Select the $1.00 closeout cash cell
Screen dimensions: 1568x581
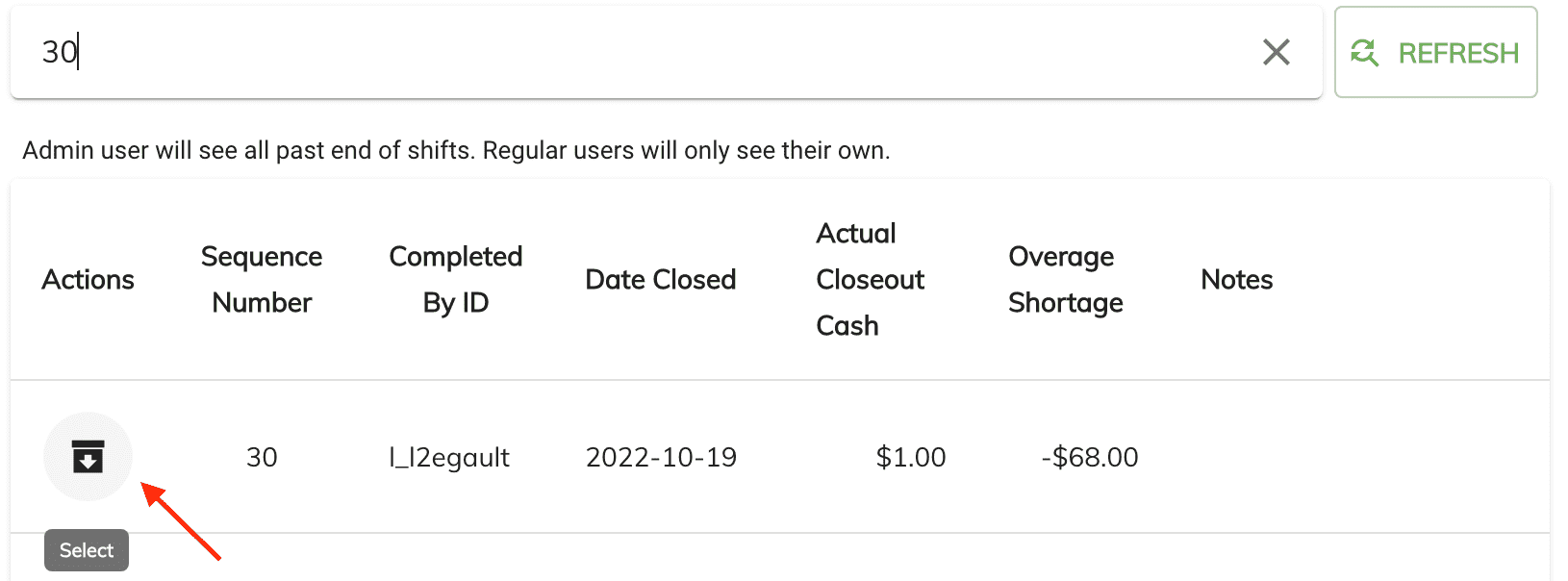[x=910, y=457]
